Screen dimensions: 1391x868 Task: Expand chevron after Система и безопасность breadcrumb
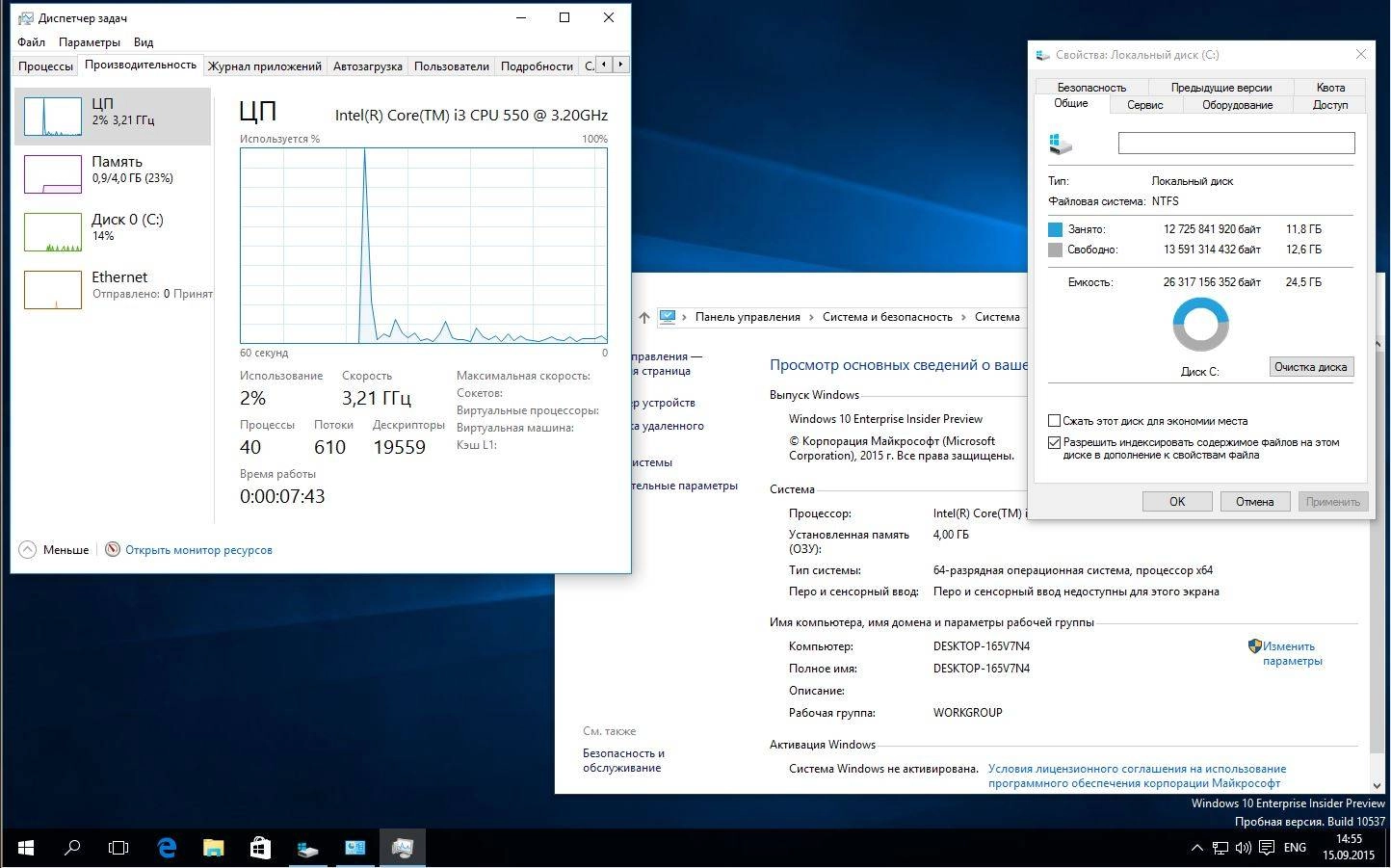pyautogui.click(x=964, y=317)
